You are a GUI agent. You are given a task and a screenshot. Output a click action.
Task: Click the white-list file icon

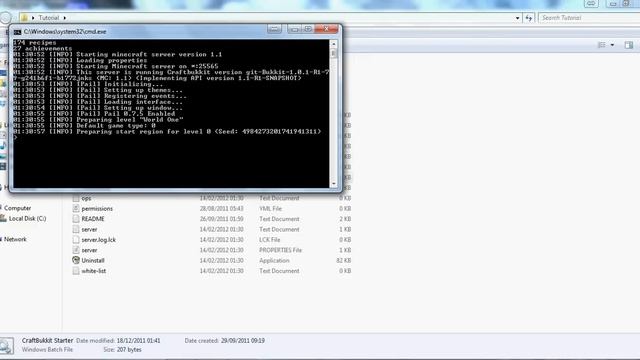coord(76,271)
